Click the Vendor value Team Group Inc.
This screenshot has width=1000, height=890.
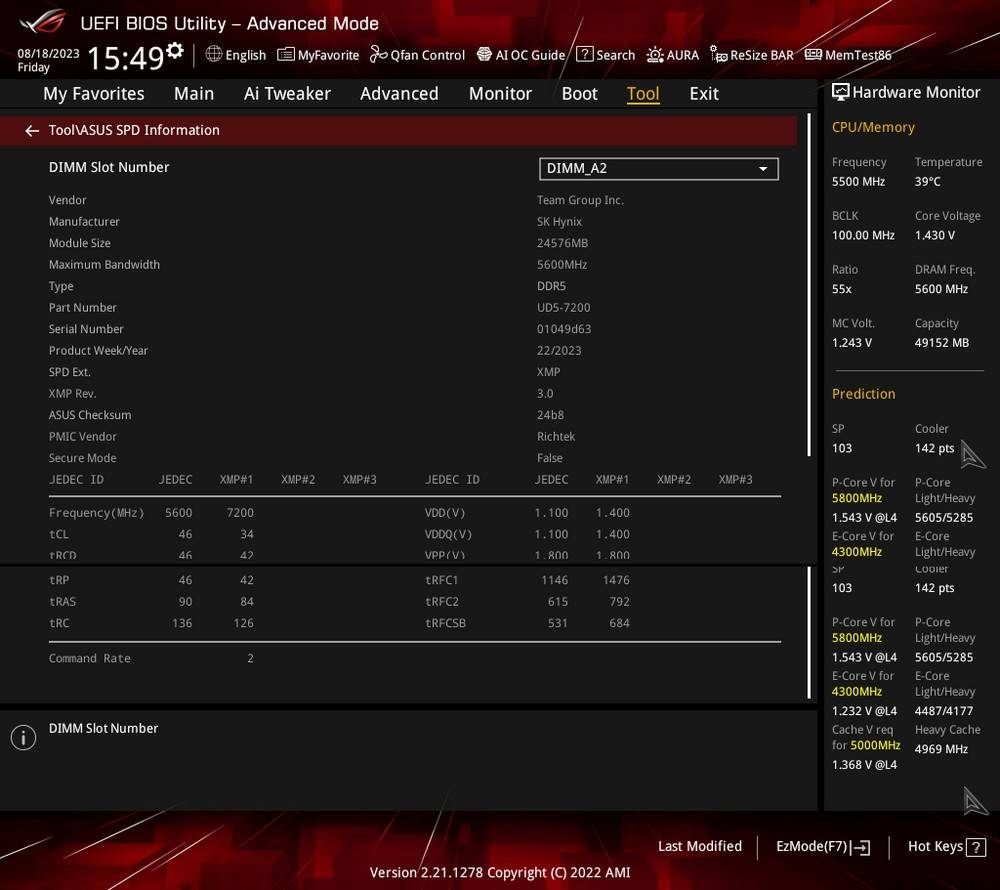(x=580, y=200)
